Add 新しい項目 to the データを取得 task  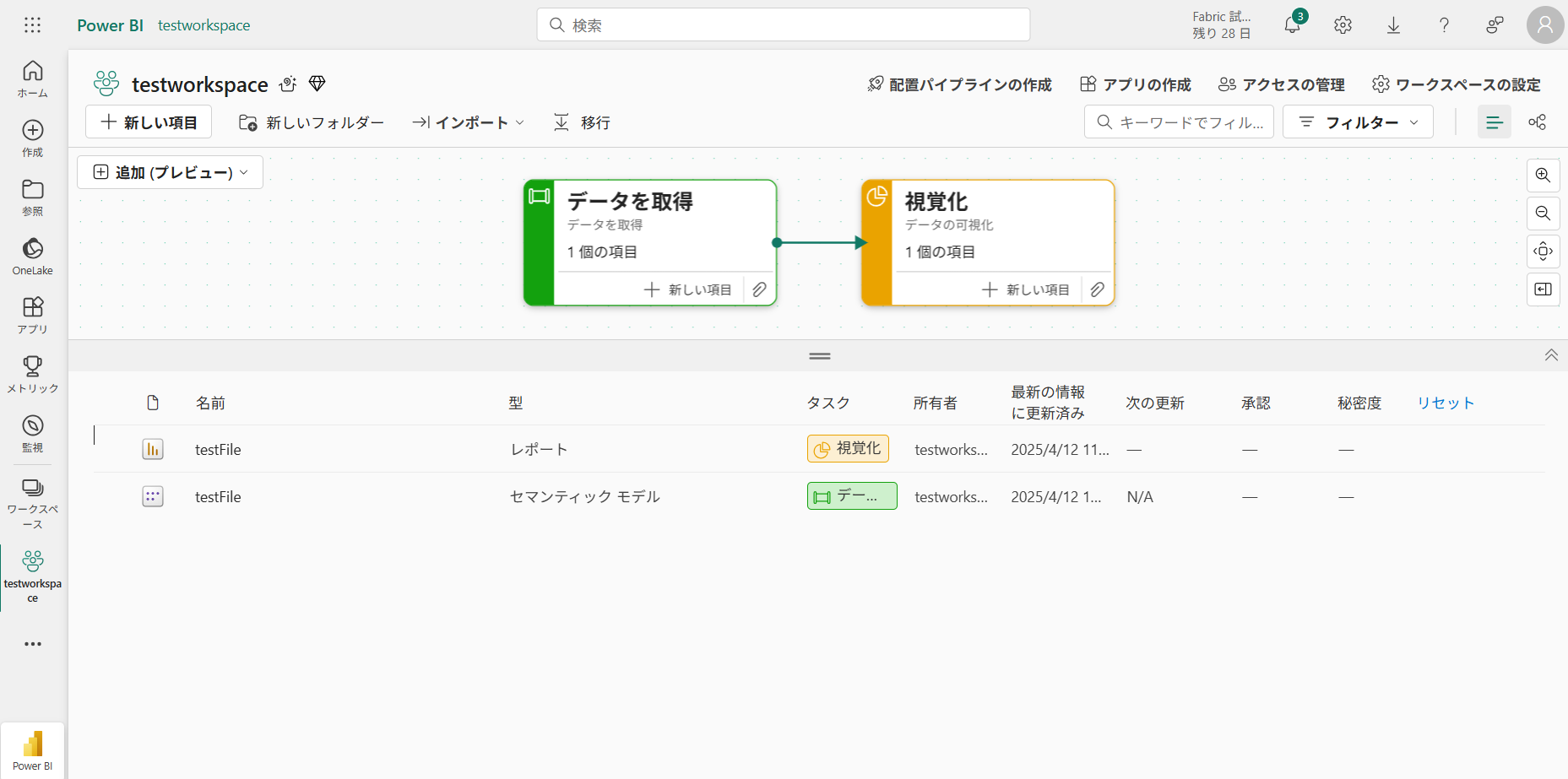[688, 289]
